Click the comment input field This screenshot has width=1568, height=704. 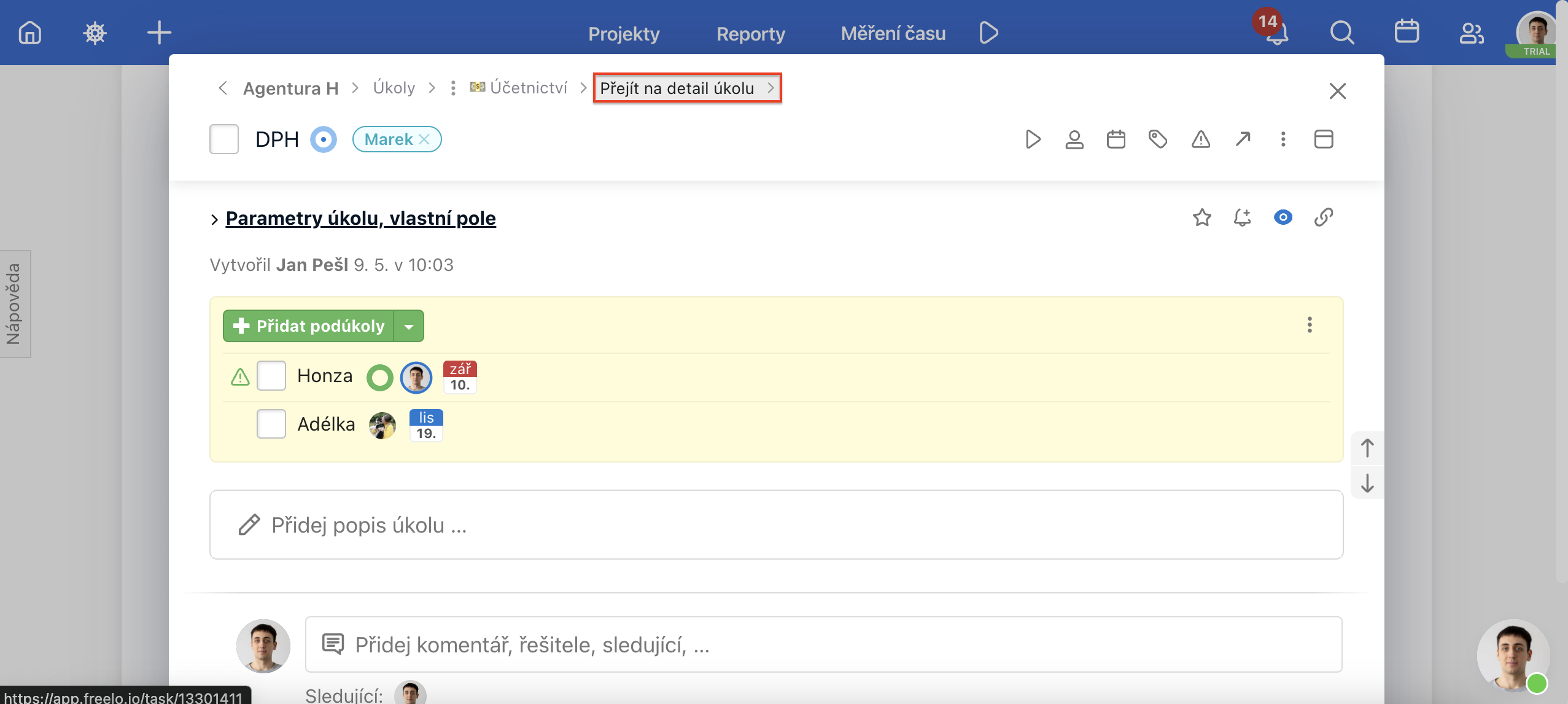pyautogui.click(x=823, y=644)
